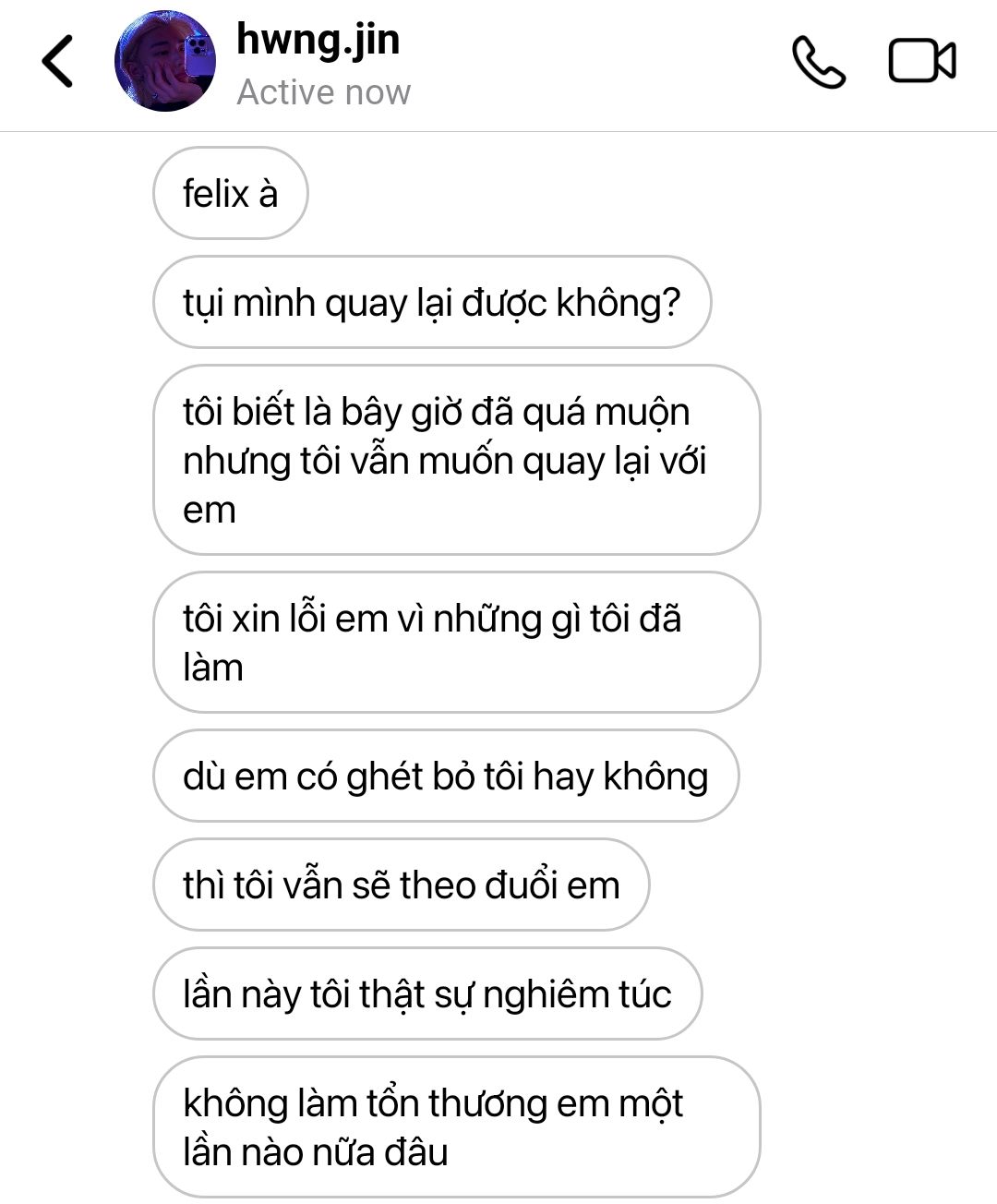The height and width of the screenshot is (1204, 997).
Task: Tap the line 'tôi xin lỗi em vì những gì tôi đã'
Action: click(x=432, y=619)
